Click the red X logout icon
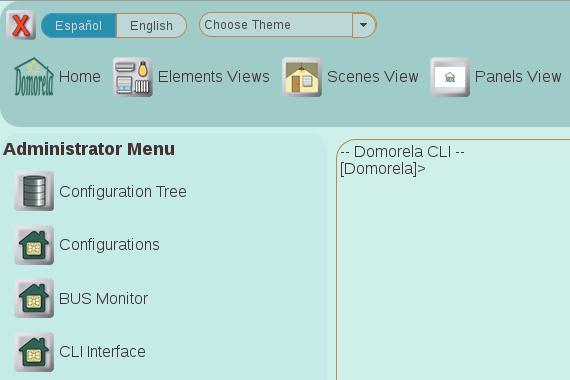570x380 pixels. tap(21, 25)
